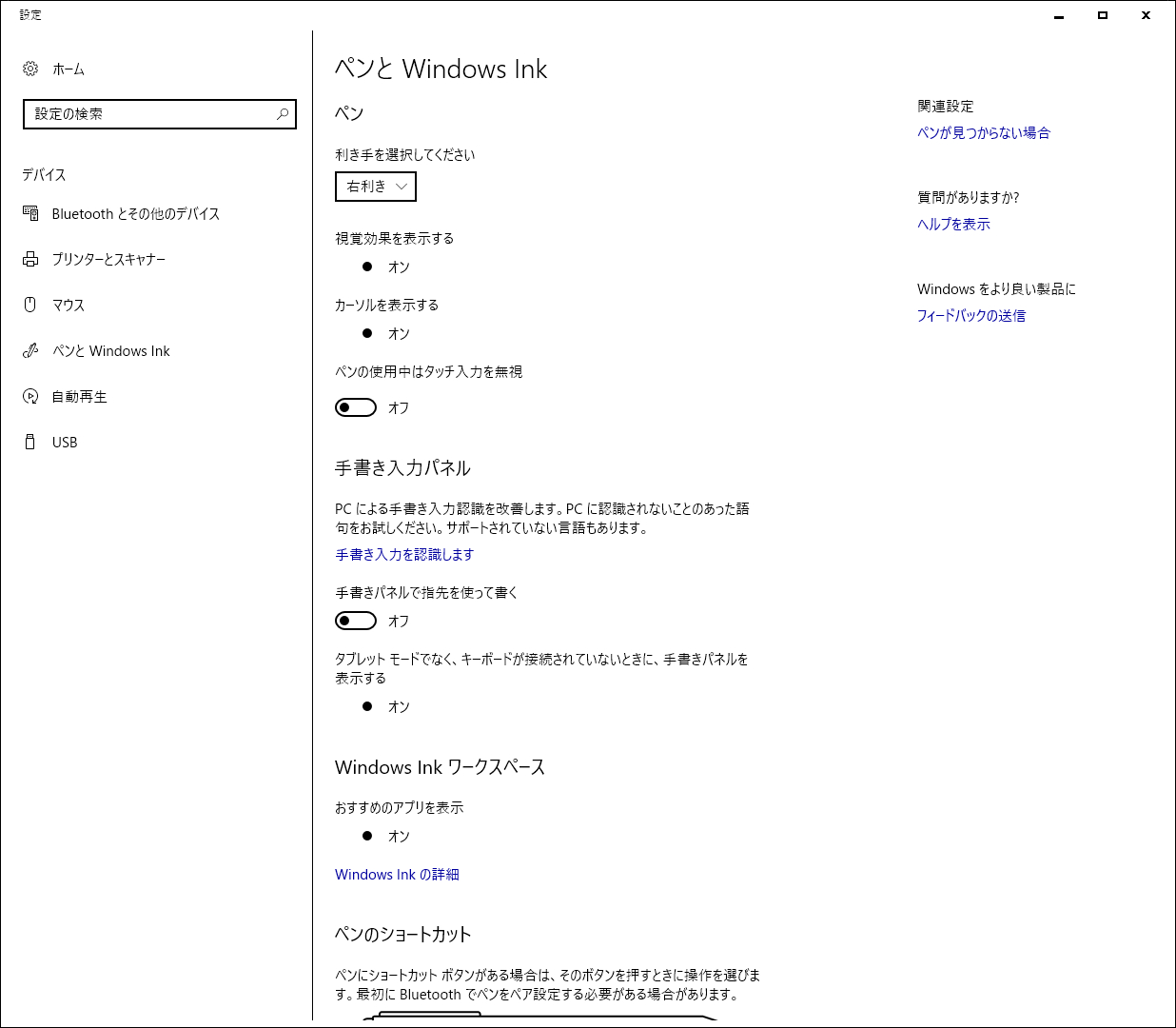Minimize the 設定 window
This screenshot has height=1028, width=1176.
pos(1059,15)
